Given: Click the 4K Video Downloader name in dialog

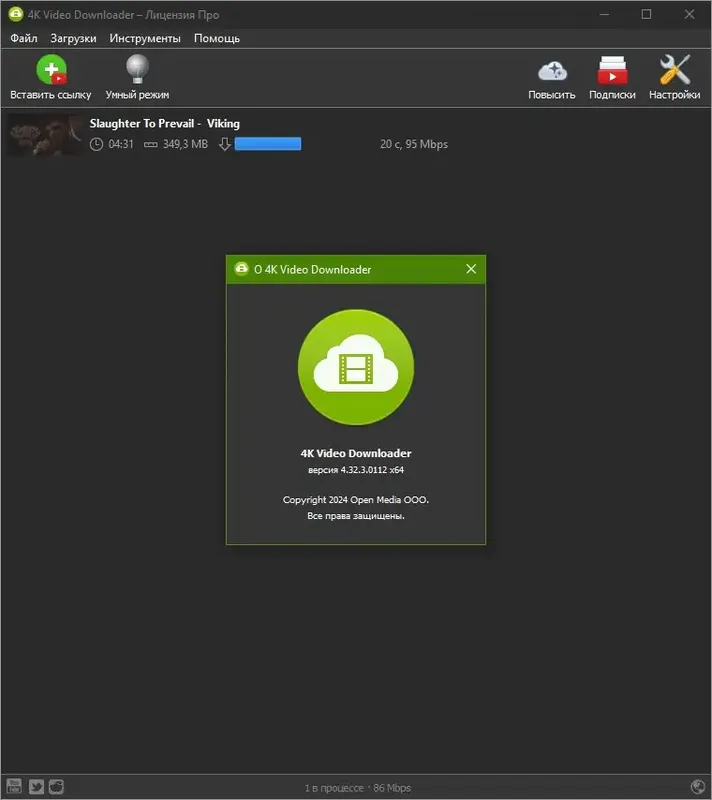Looking at the screenshot, I should pyautogui.click(x=356, y=453).
